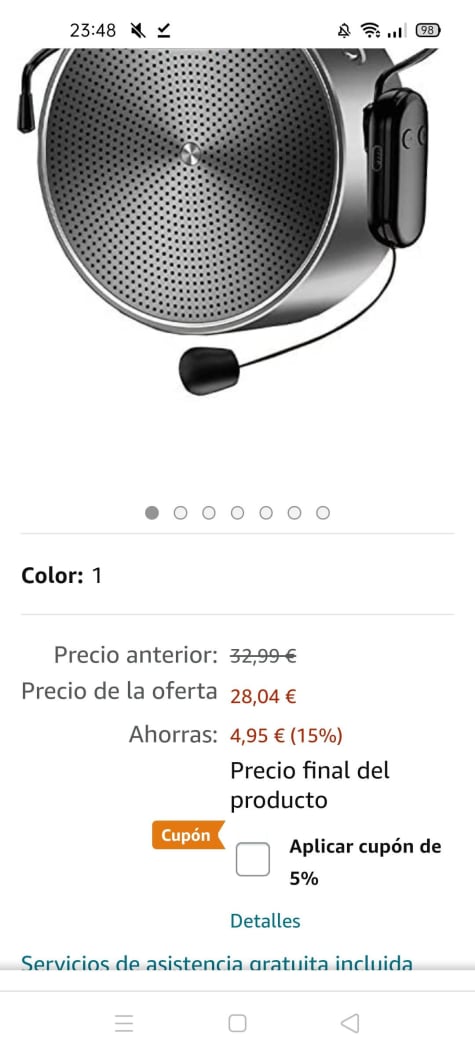Tap the 28,04 € offer price
This screenshot has height=1056, width=475.
[263, 696]
